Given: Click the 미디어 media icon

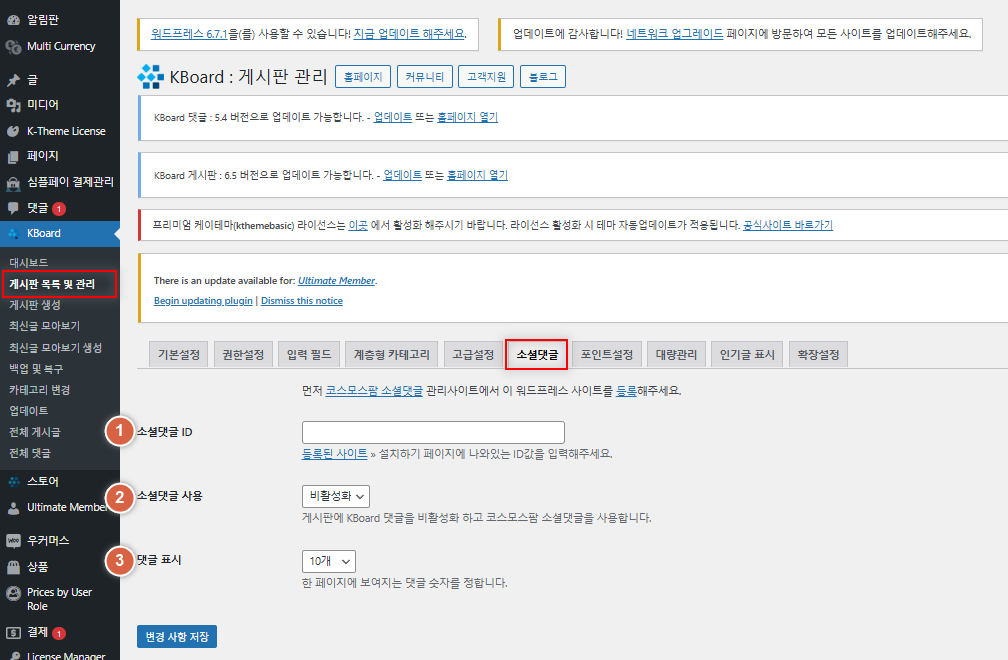Looking at the screenshot, I should (x=14, y=105).
